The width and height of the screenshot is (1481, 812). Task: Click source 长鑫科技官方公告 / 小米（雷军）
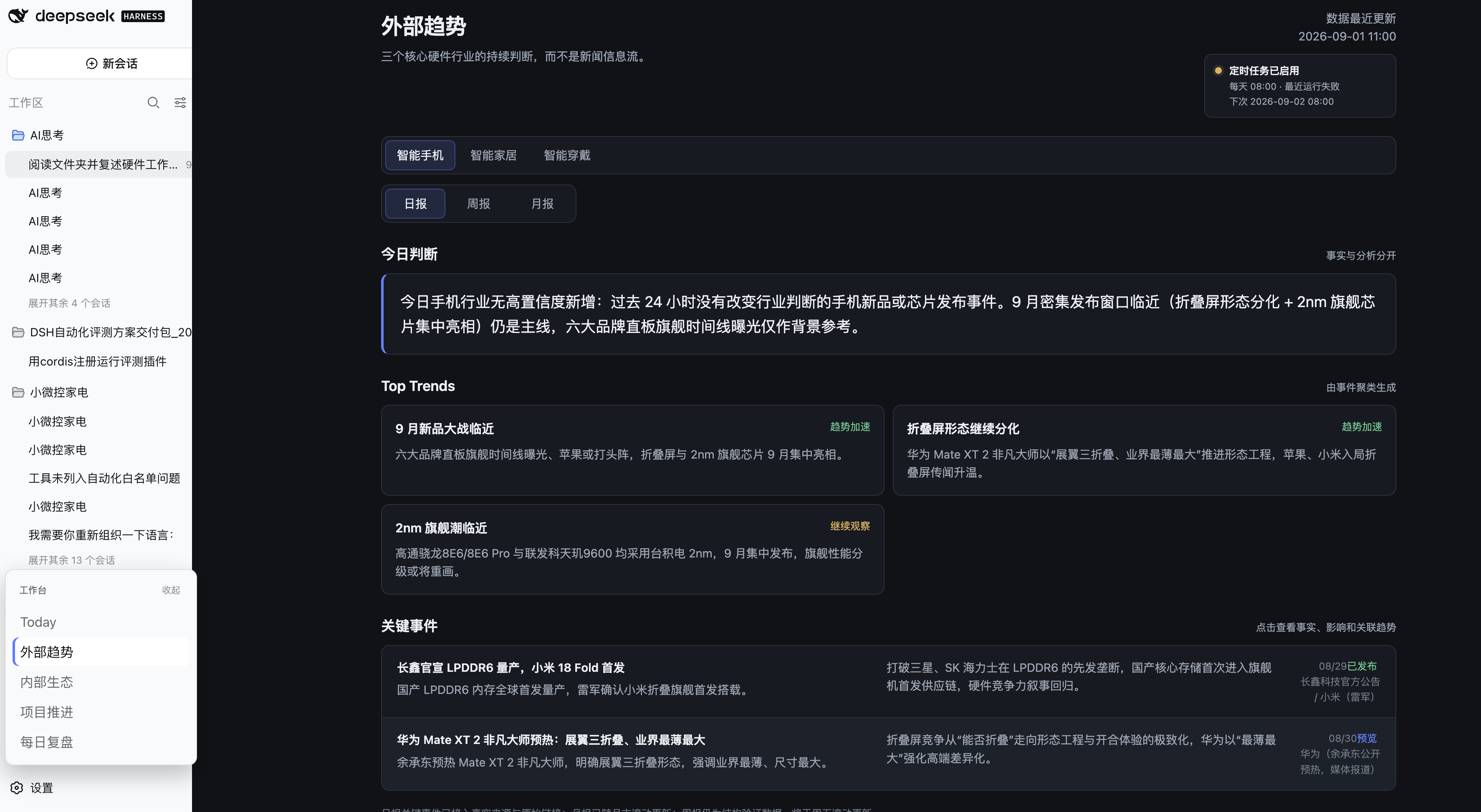[1340, 689]
